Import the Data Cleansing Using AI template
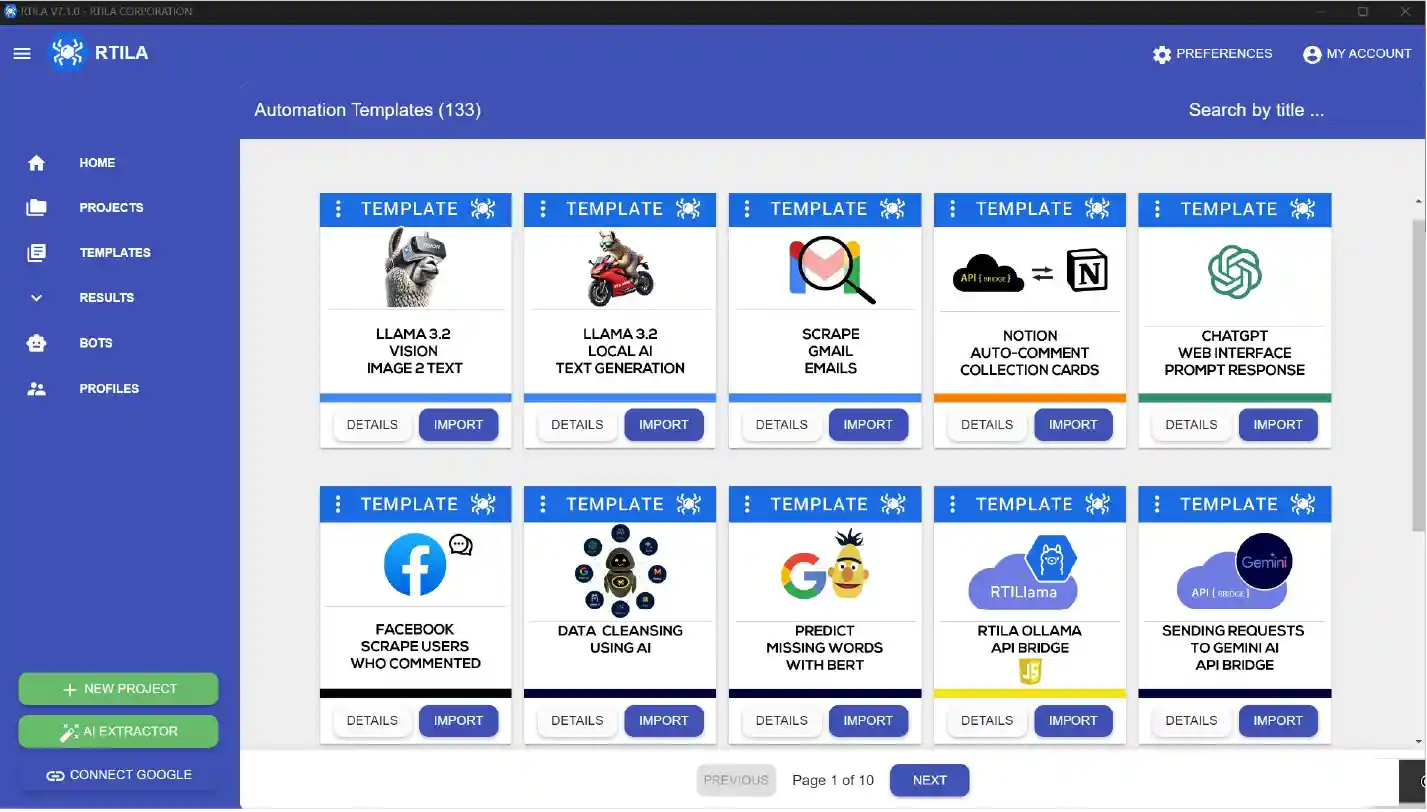The image size is (1427, 812). pyautogui.click(x=664, y=721)
